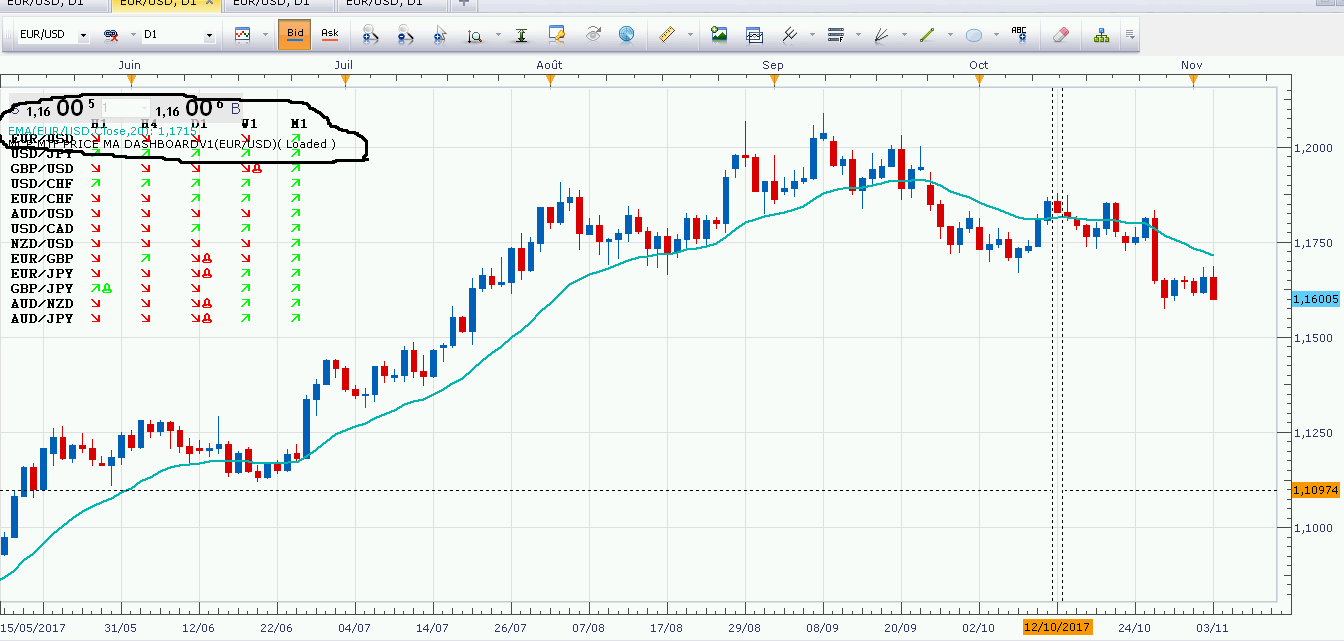This screenshot has height=641, width=1344.
Task: Select the pitchfork drawing tool
Action: point(789,35)
